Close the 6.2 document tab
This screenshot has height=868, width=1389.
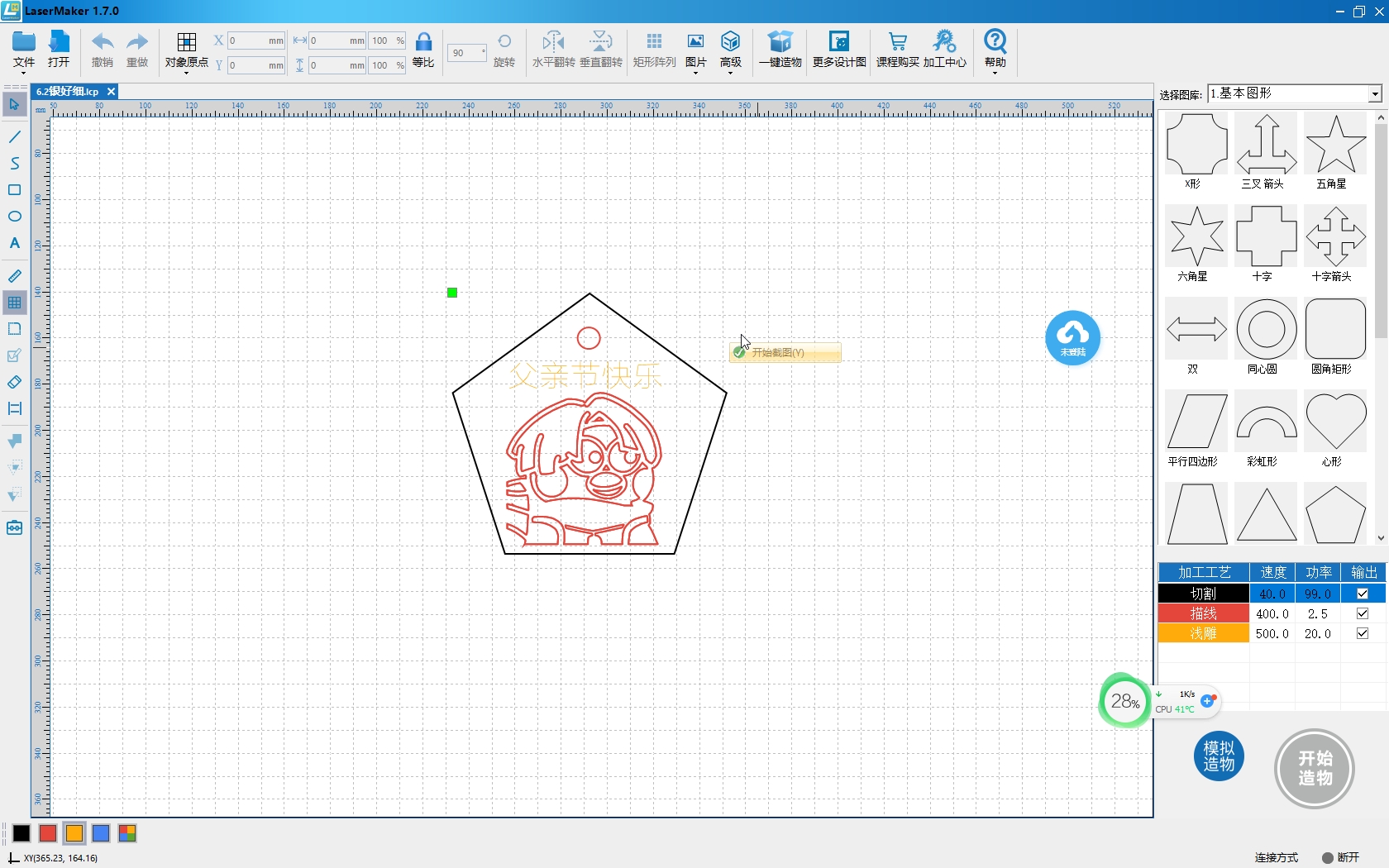coord(111,91)
